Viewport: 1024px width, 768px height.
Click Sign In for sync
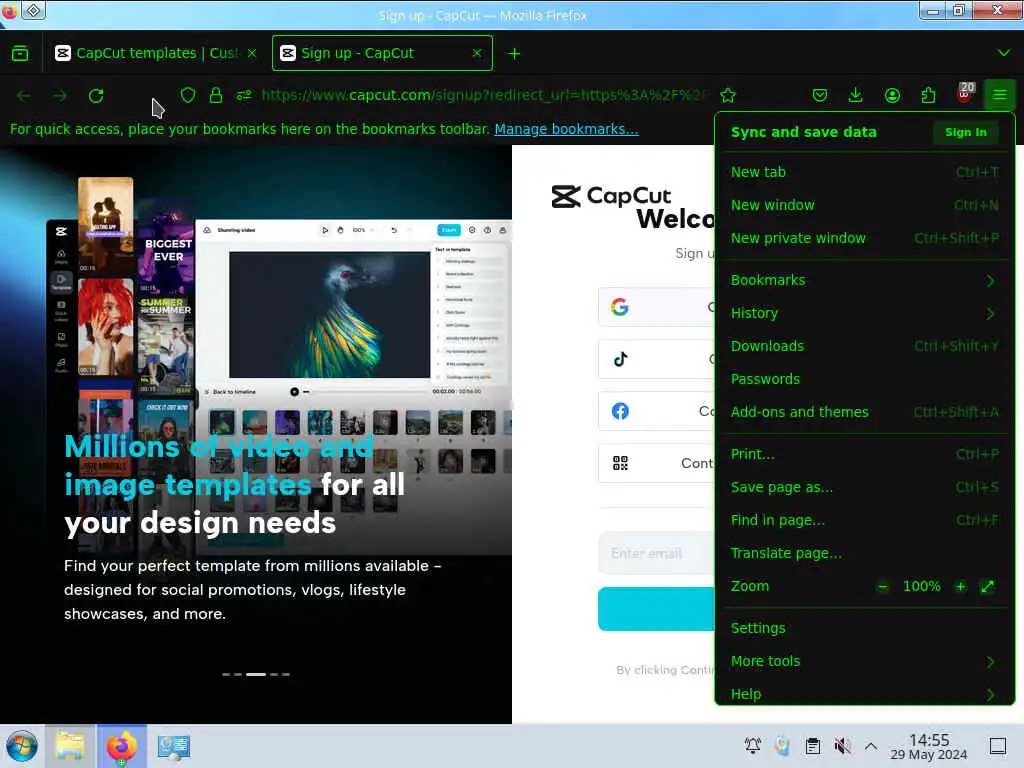(x=965, y=132)
